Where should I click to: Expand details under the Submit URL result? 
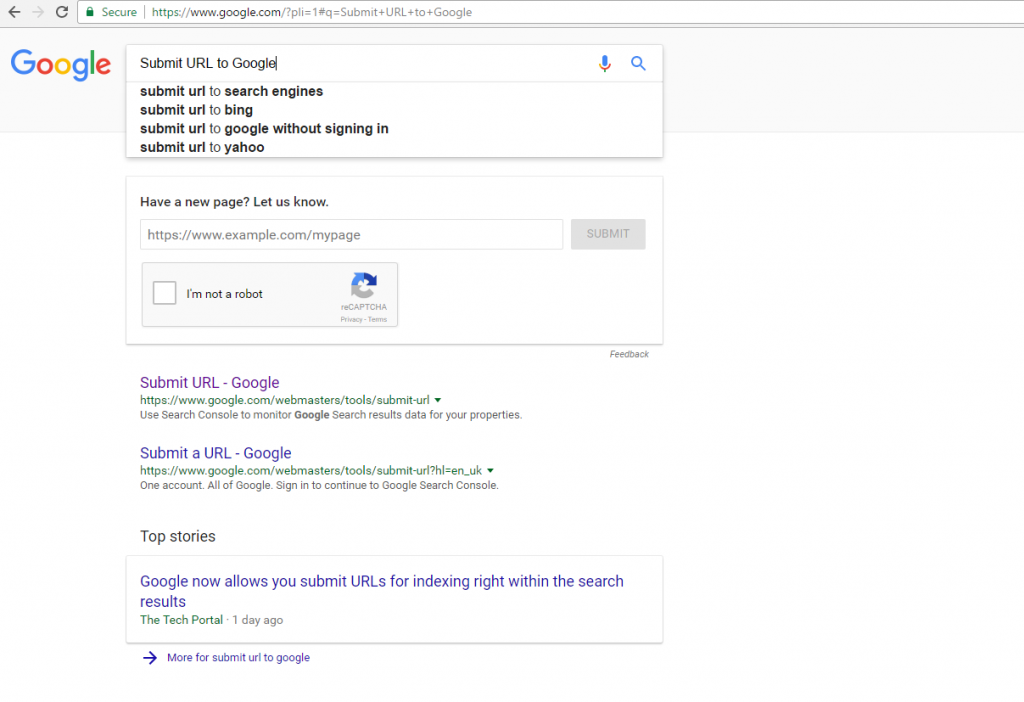tap(438, 399)
